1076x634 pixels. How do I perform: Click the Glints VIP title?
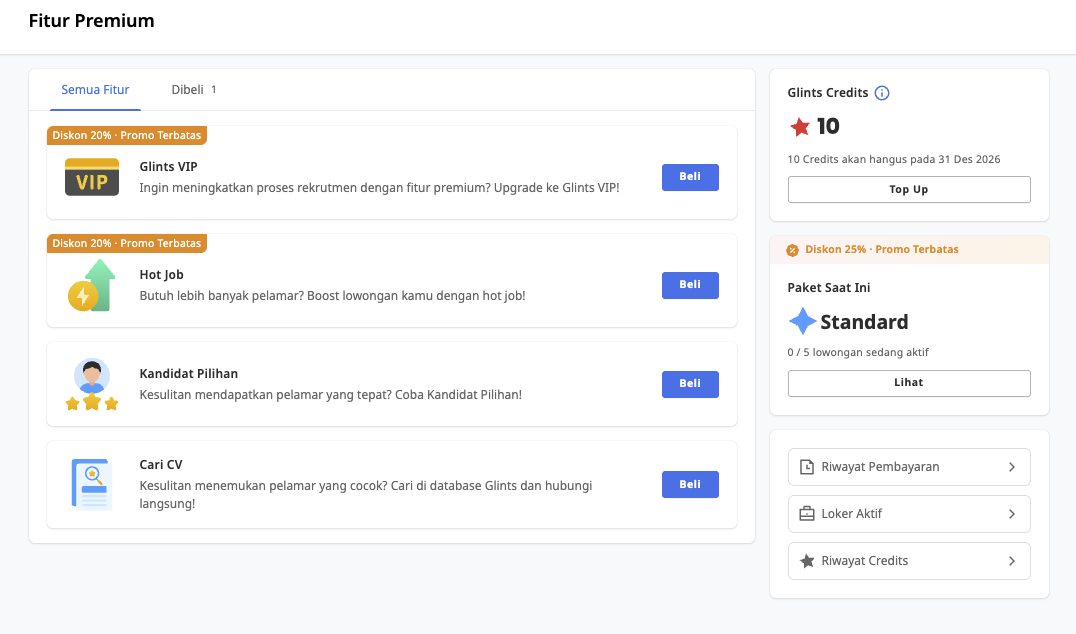[168, 167]
